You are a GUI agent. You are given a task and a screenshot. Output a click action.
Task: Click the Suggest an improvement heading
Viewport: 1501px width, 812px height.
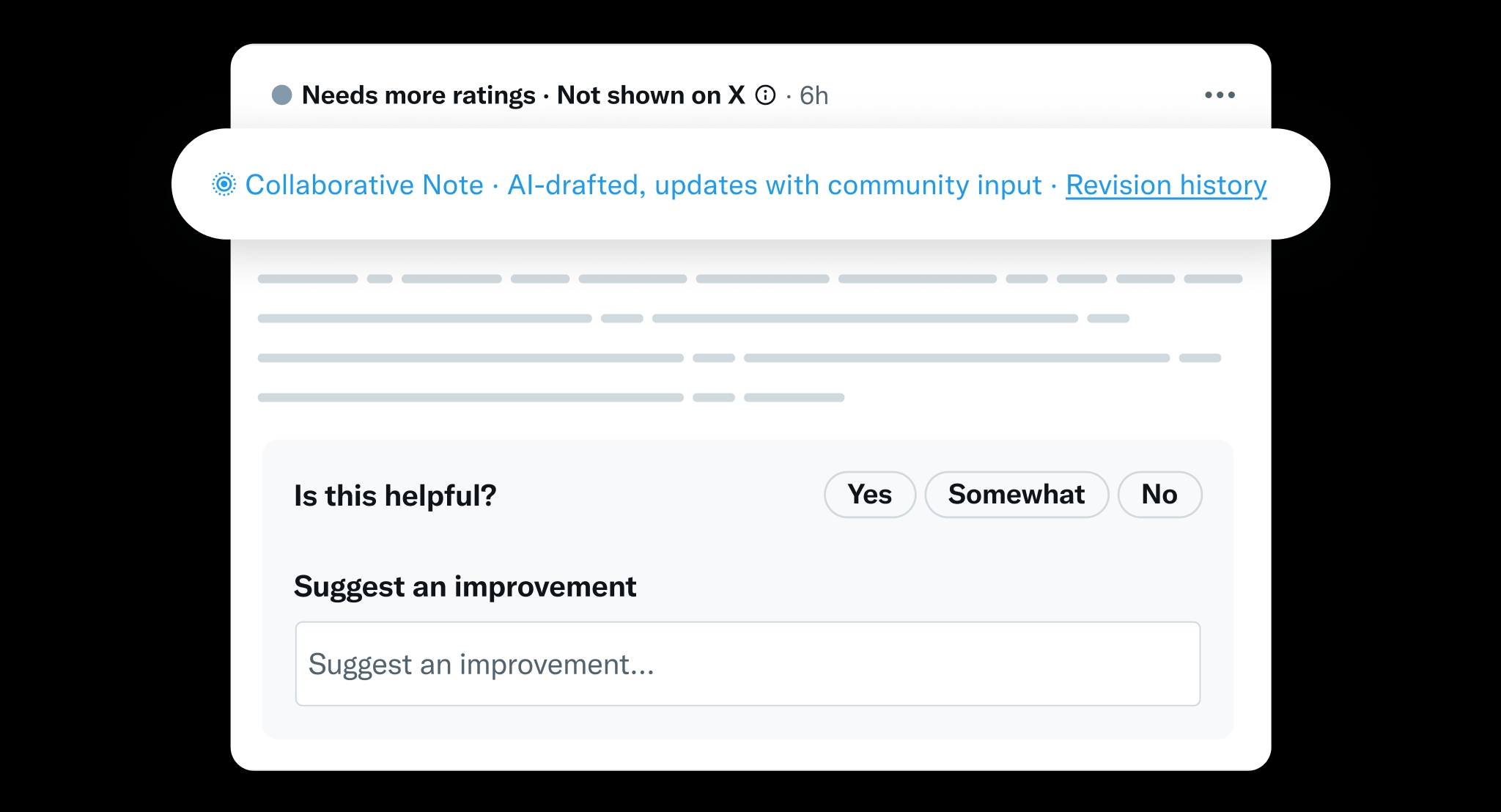(465, 587)
